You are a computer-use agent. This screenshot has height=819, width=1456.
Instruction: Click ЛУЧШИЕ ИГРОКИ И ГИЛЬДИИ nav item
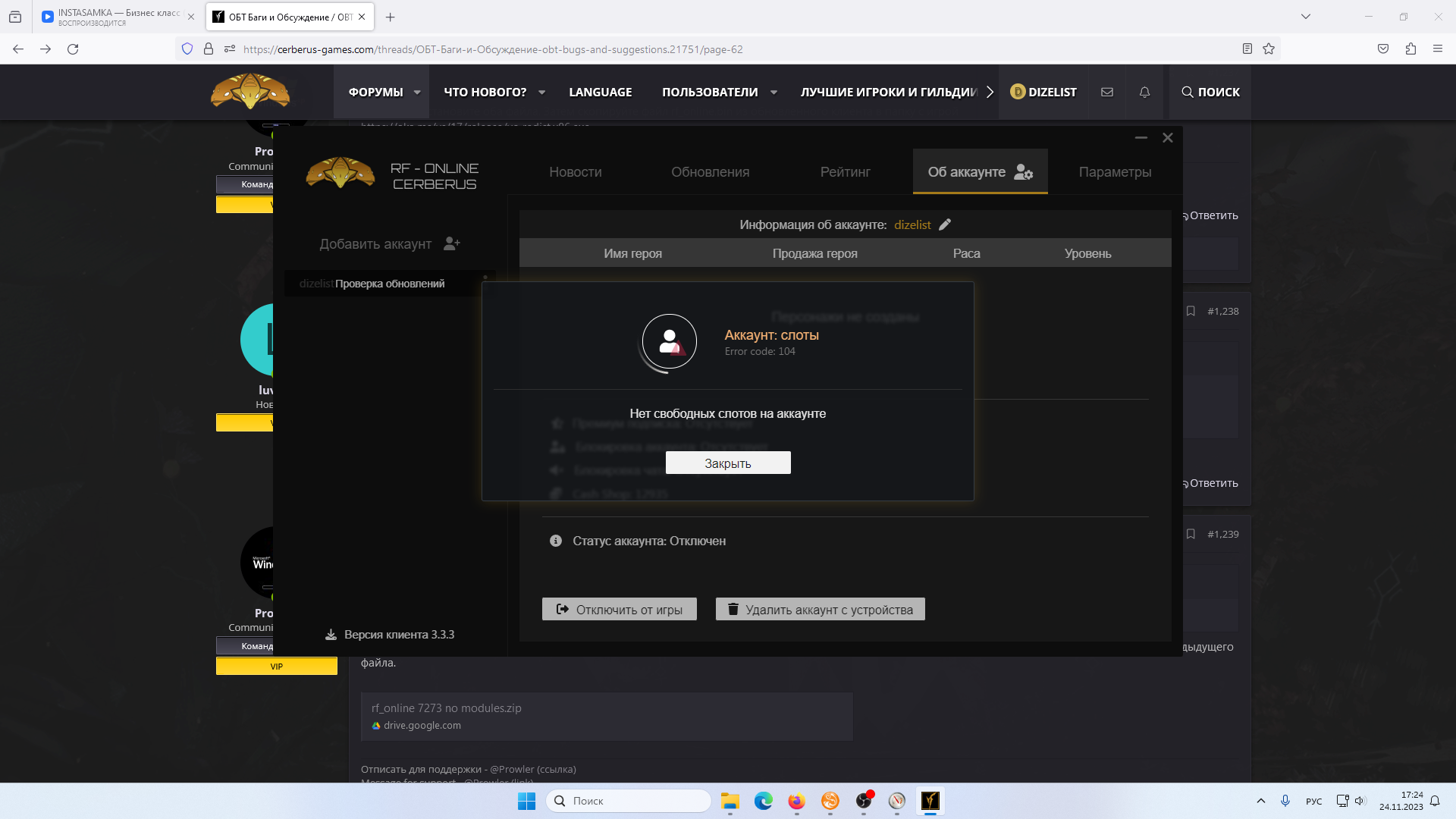[889, 93]
